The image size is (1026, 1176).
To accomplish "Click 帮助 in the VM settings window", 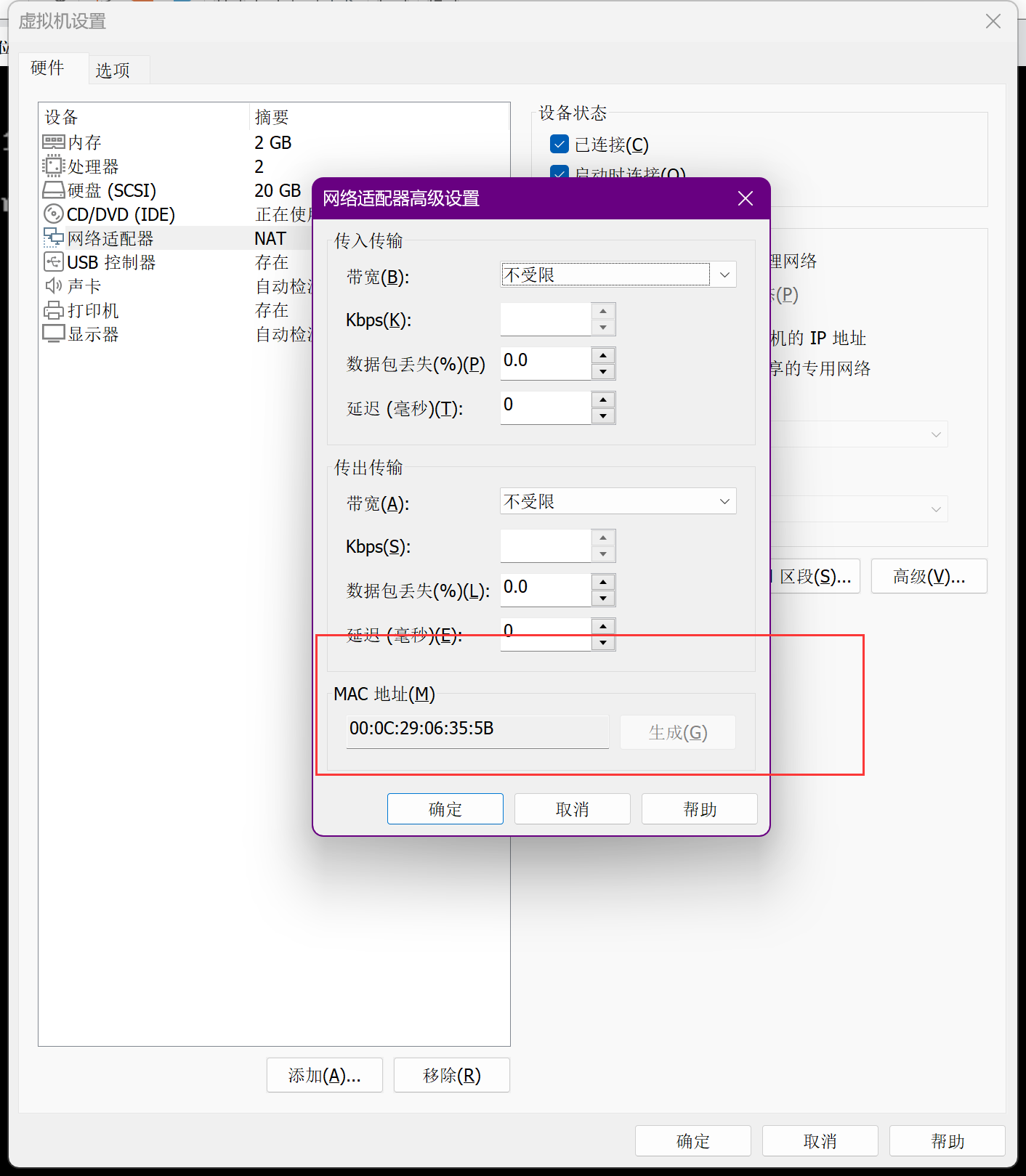I will [948, 1141].
